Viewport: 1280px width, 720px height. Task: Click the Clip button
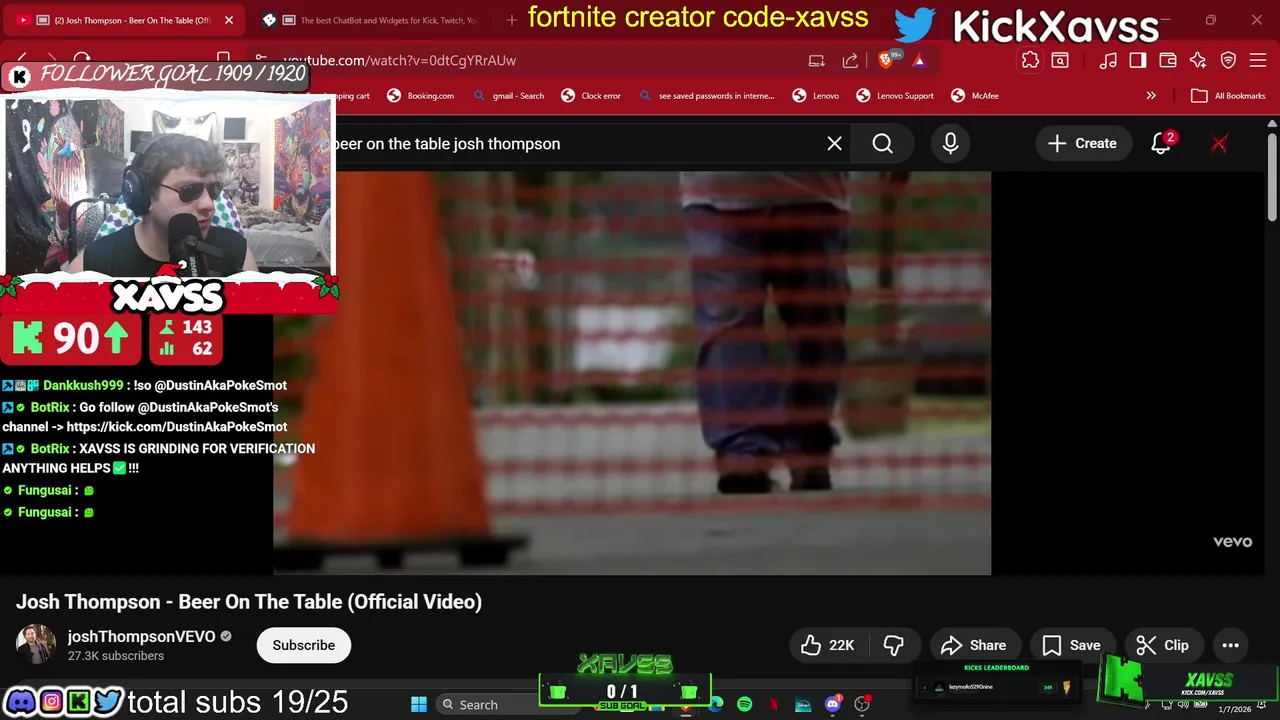tap(1163, 645)
